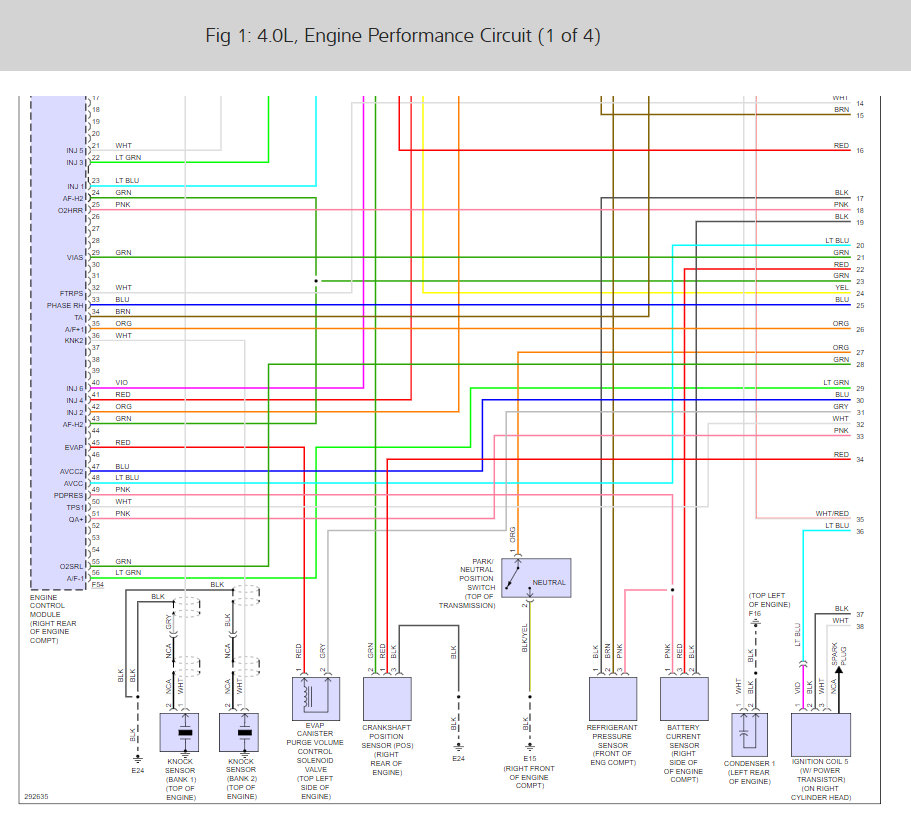Click the E24 ground symbol near crankshaft sensor

tap(458, 747)
